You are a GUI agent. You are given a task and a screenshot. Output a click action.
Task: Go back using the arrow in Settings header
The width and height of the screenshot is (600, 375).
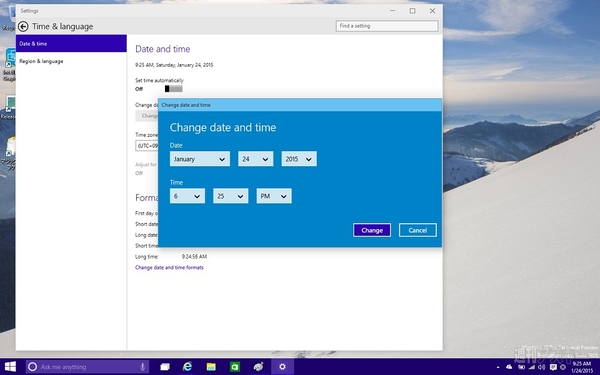click(23, 26)
